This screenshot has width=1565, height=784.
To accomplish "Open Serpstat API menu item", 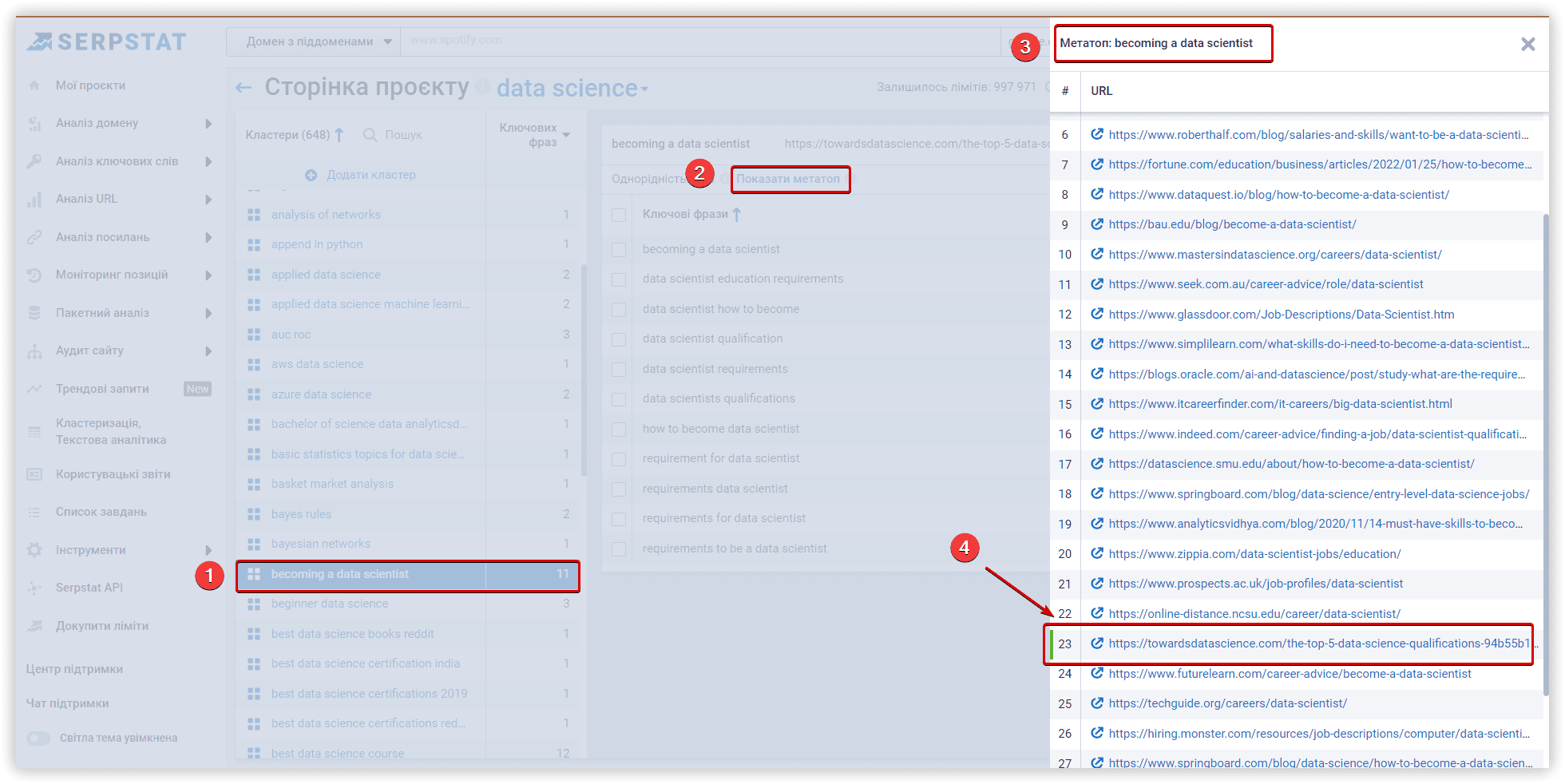I will coord(89,588).
